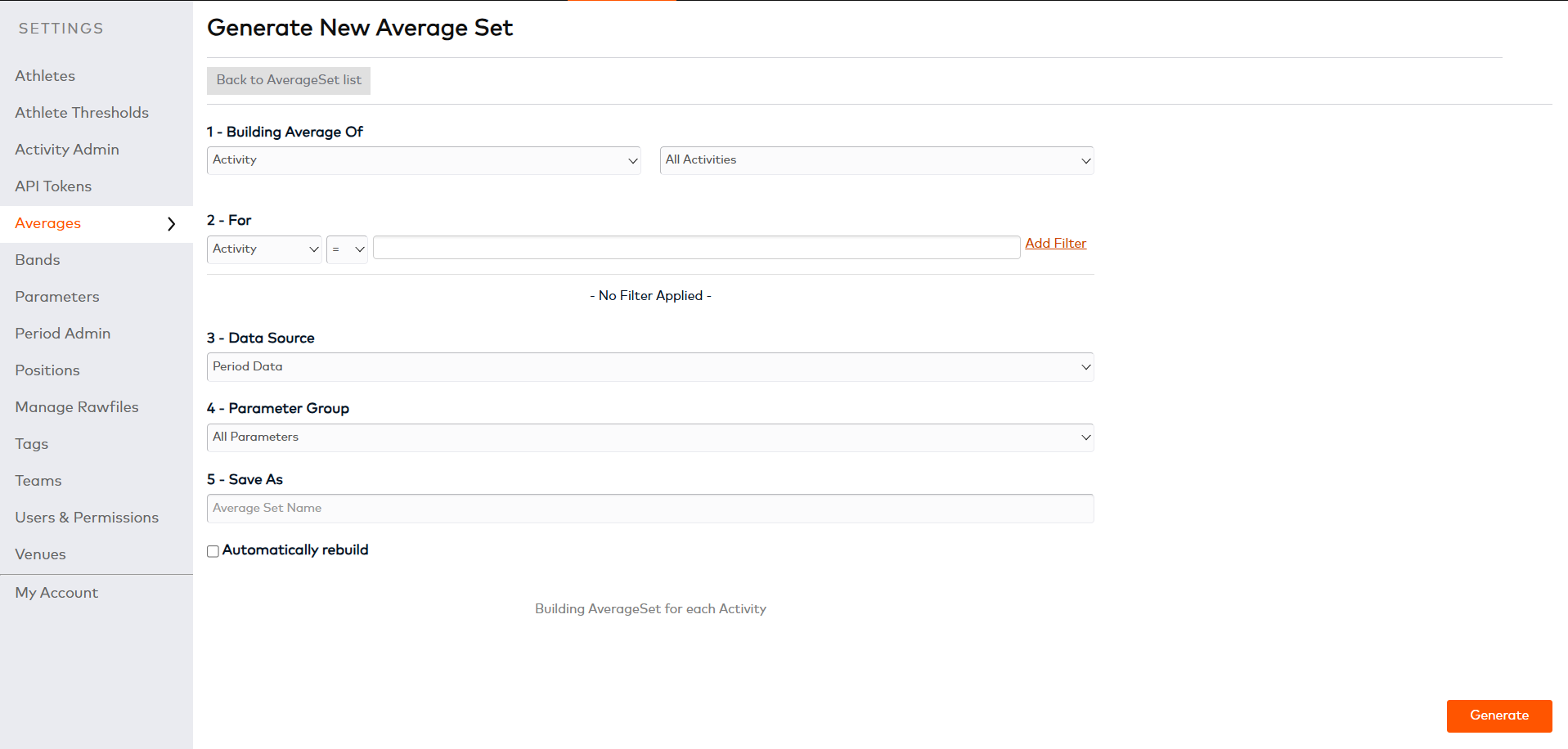Go to My Account
Viewport: 1568px width, 749px height.
56,593
